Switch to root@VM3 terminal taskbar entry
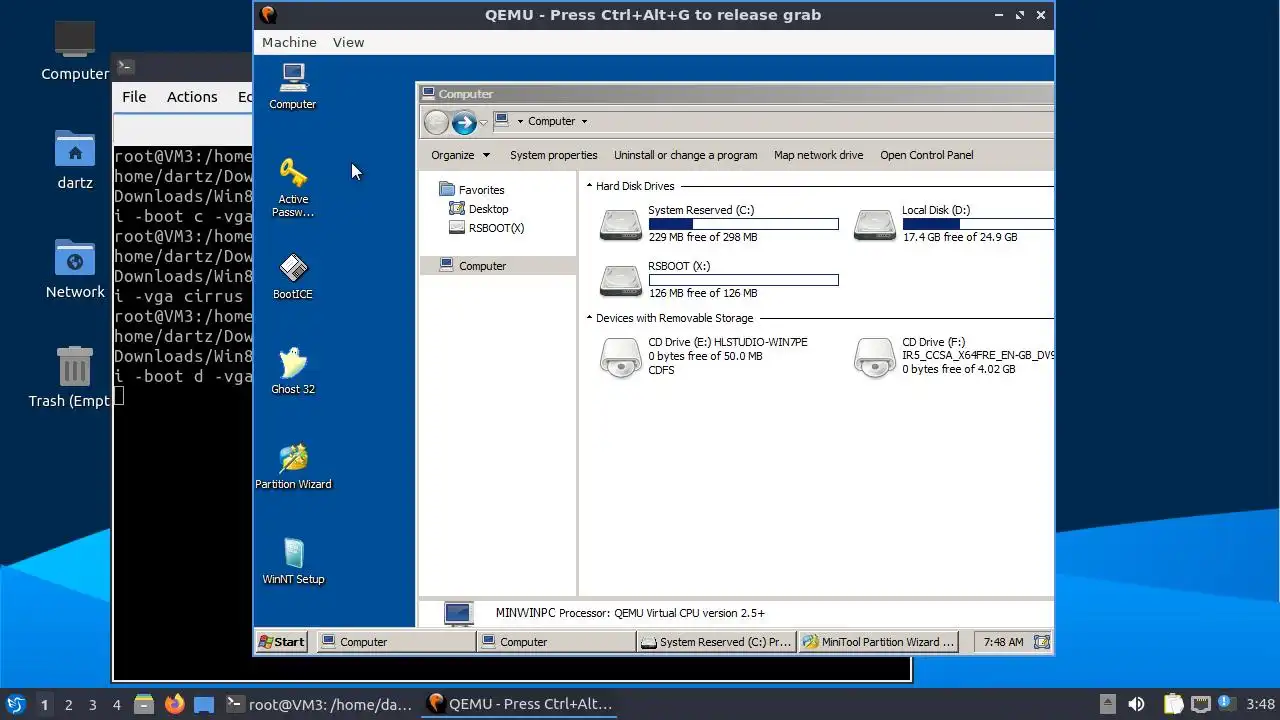 point(319,704)
